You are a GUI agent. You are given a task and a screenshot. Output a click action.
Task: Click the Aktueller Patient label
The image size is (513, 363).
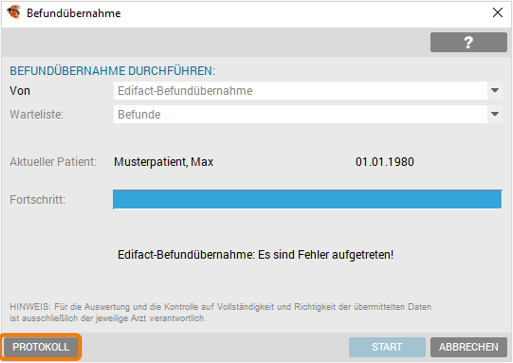click(x=53, y=162)
